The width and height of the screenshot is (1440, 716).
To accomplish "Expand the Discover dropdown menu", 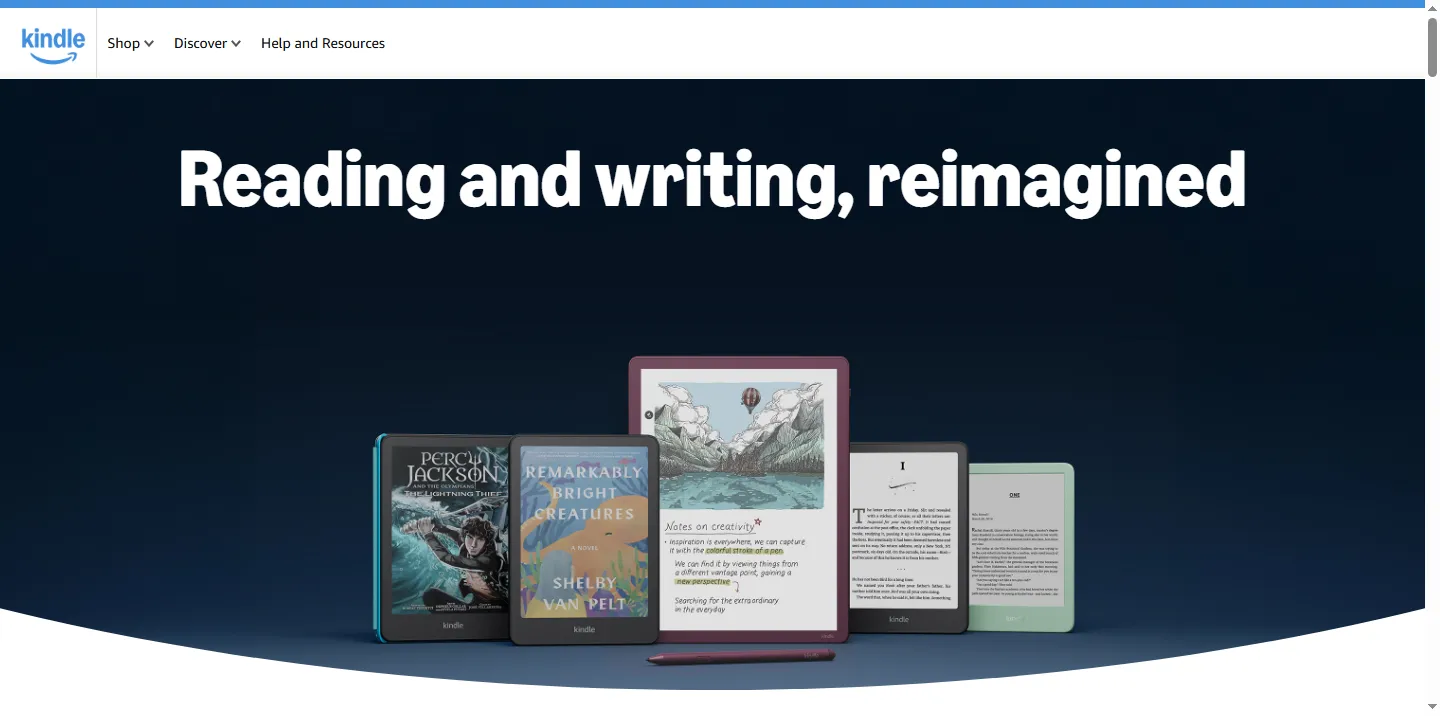I will coord(207,43).
